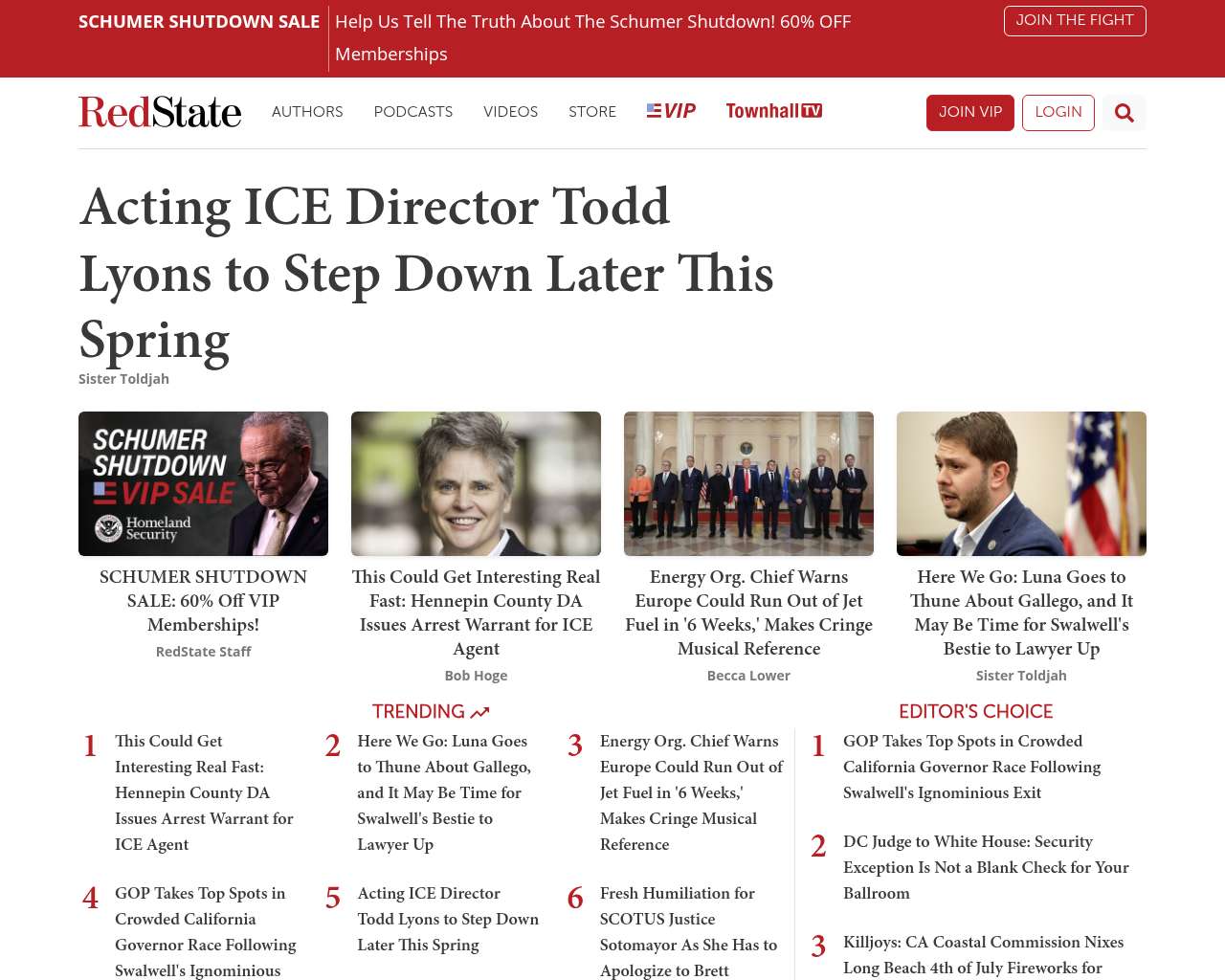The image size is (1225, 980).
Task: Open the Hennepin County DA article photo
Action: click(x=476, y=483)
